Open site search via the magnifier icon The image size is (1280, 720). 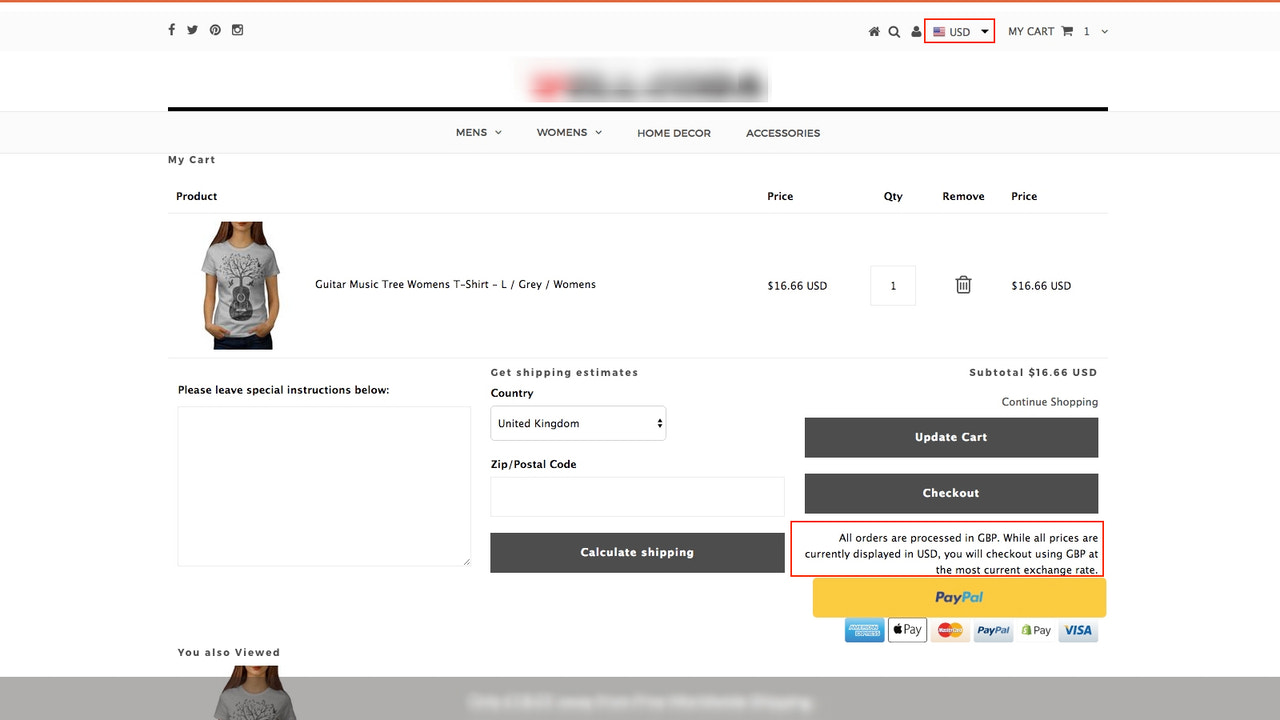tap(894, 31)
